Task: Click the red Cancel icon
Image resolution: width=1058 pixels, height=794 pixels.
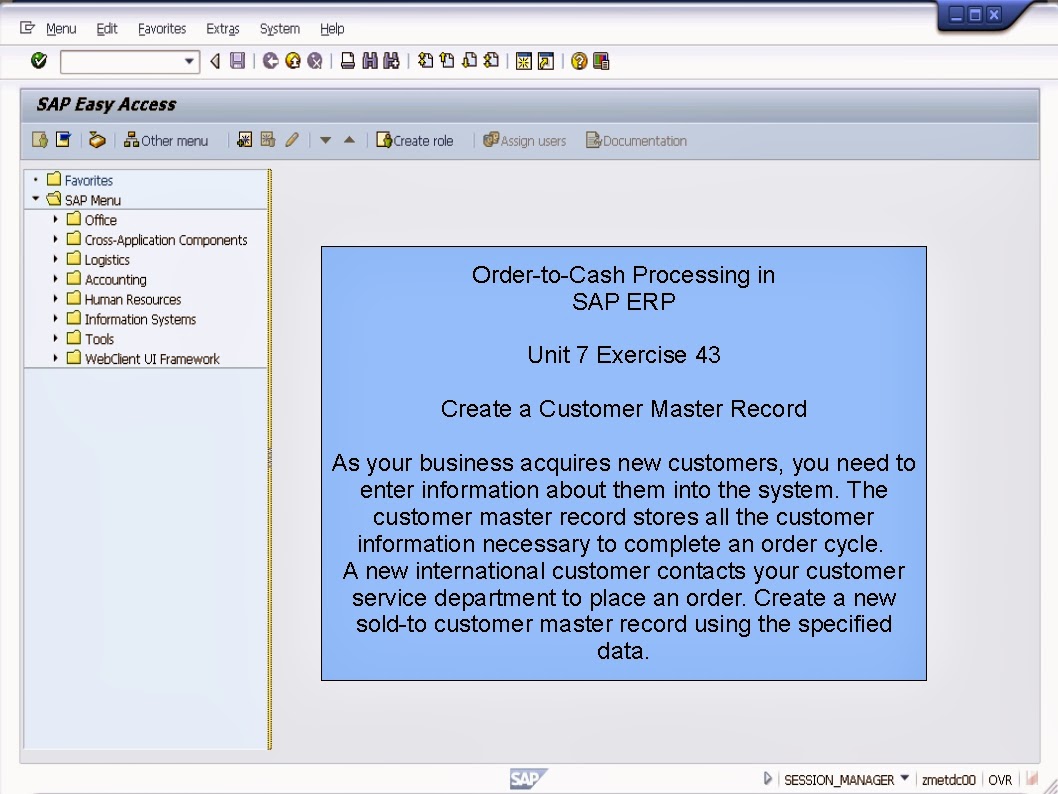Action: 315,61
